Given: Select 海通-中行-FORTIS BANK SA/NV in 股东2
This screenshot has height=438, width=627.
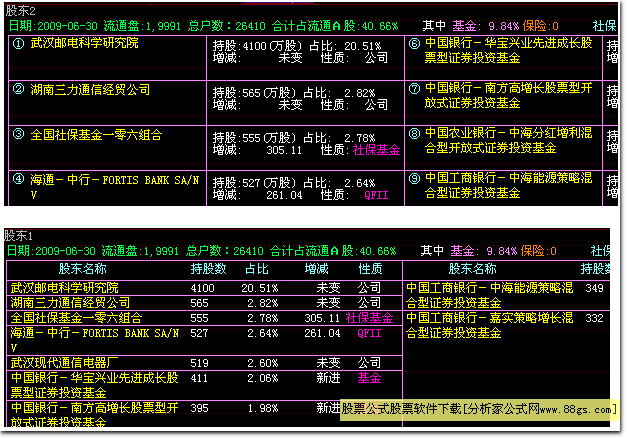Looking at the screenshot, I should point(114,187).
